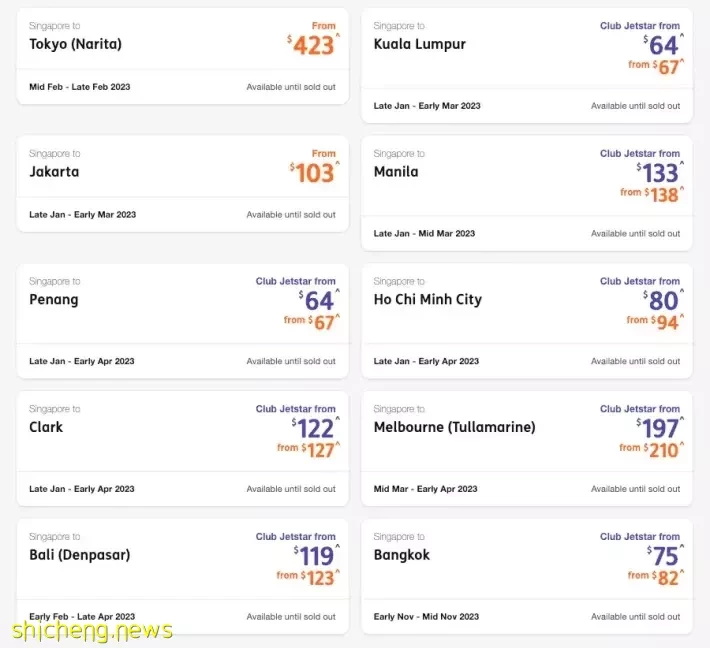Click the Bangkok Club Jetstar $75 price

coord(665,556)
